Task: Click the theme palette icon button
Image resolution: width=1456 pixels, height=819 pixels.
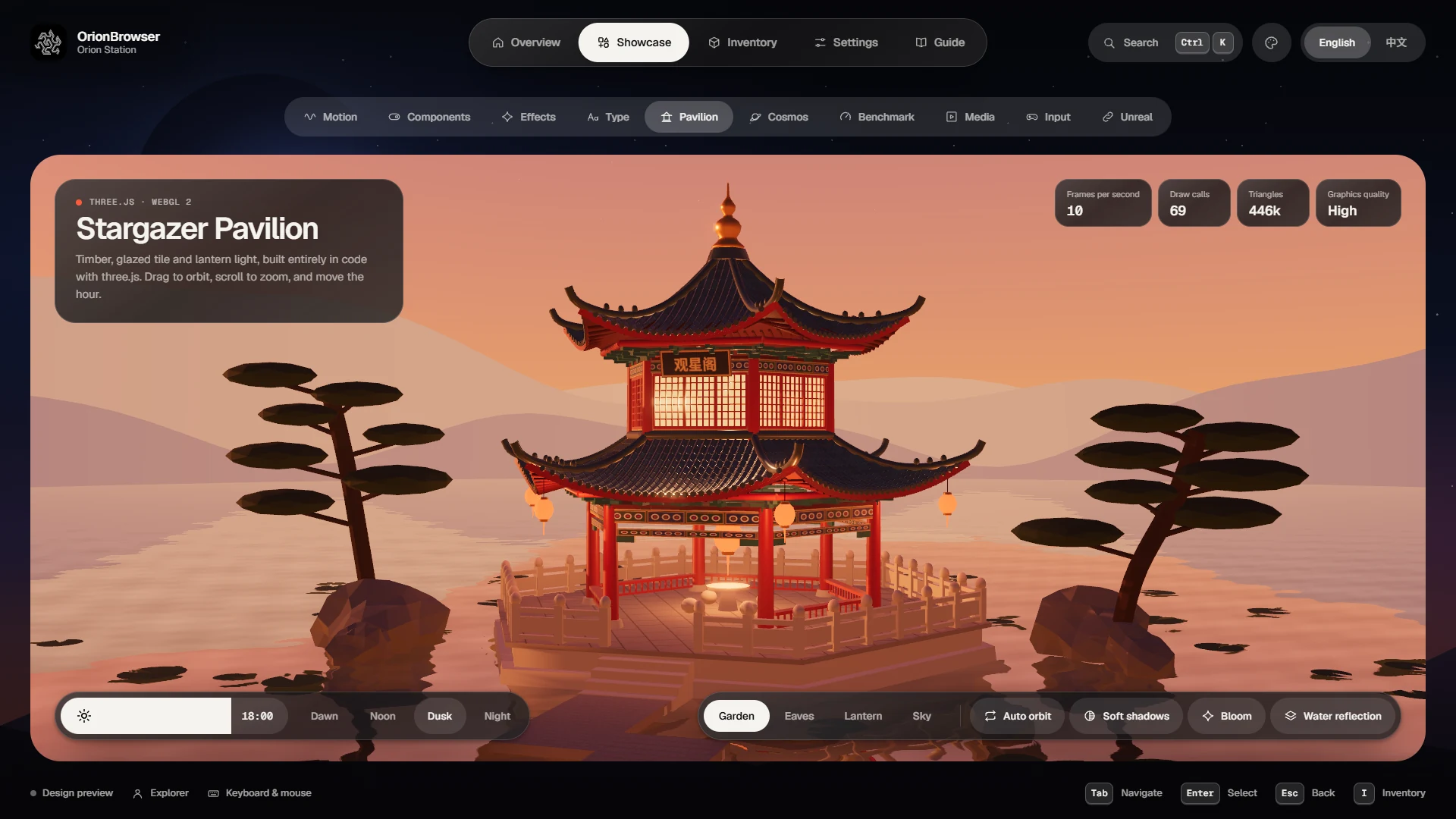Action: (1271, 42)
